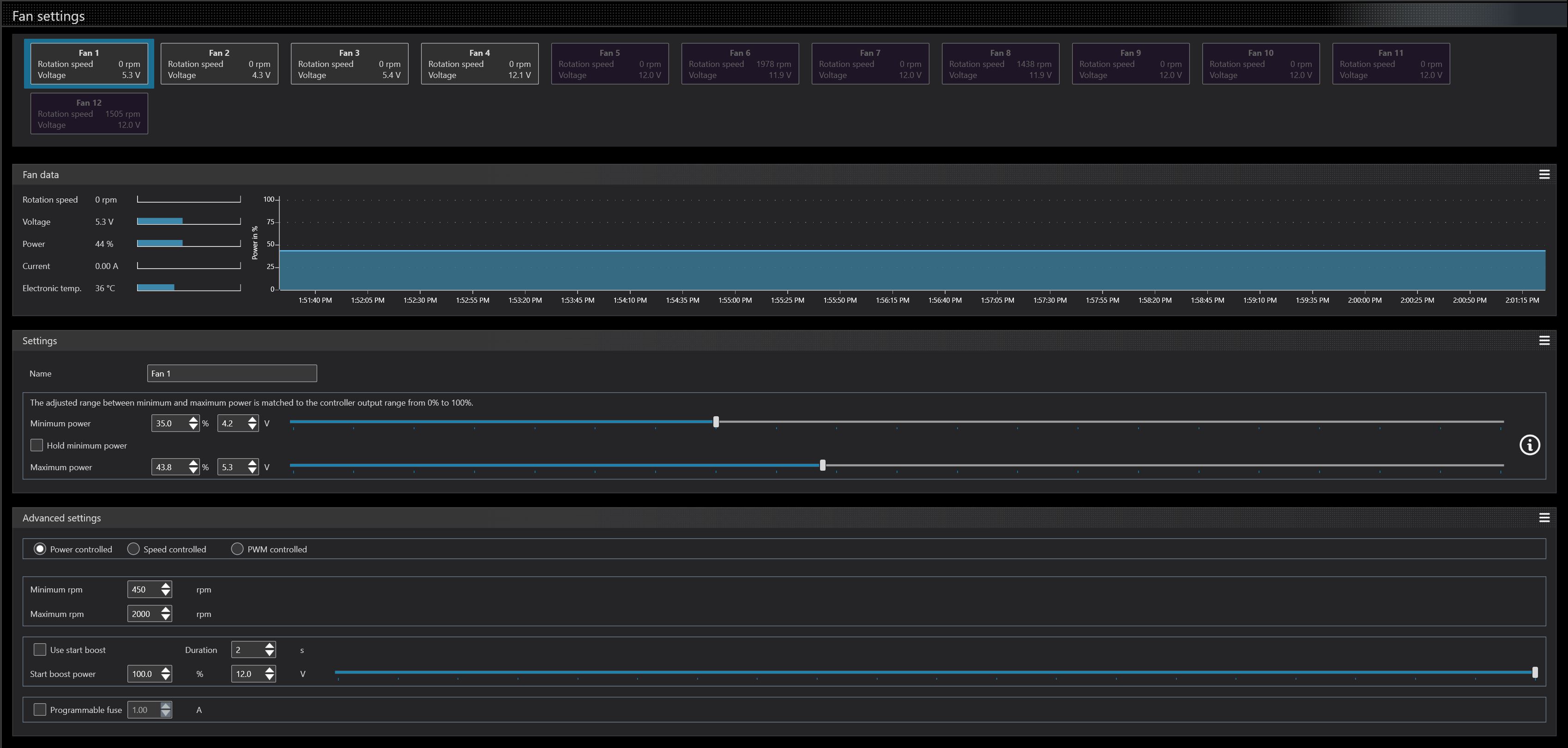Toggle the Programmable fuse checkbox
The image size is (1568, 748).
40,710
